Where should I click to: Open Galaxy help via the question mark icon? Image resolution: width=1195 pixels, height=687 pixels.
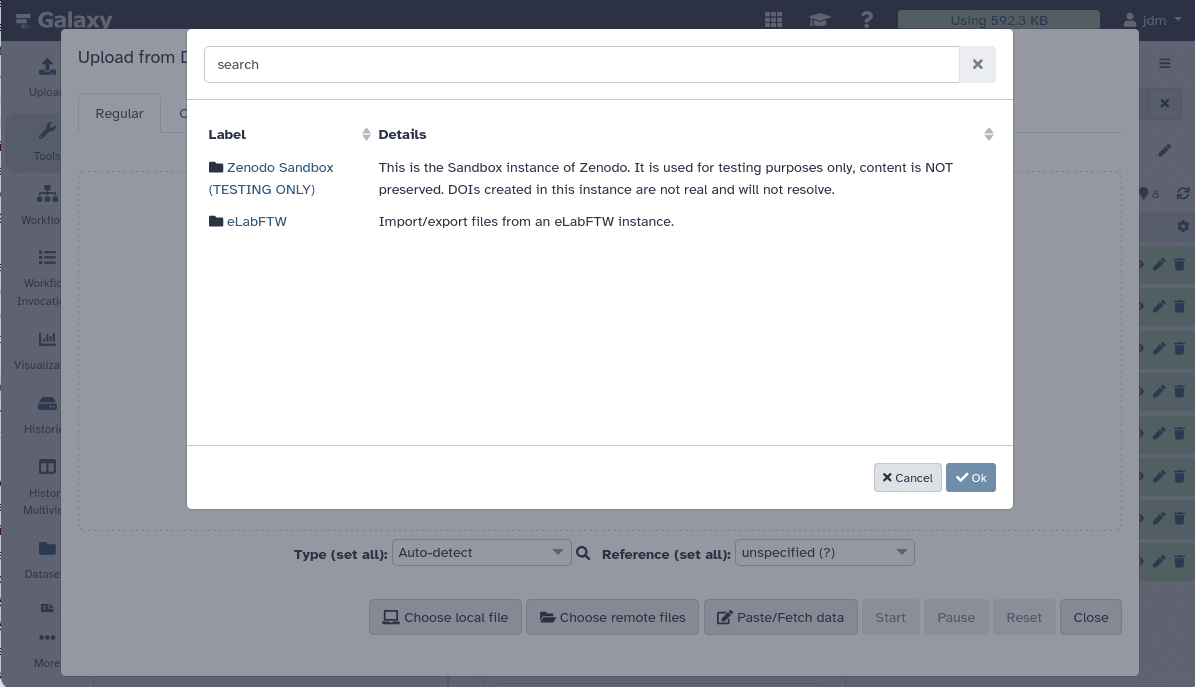[866, 19]
